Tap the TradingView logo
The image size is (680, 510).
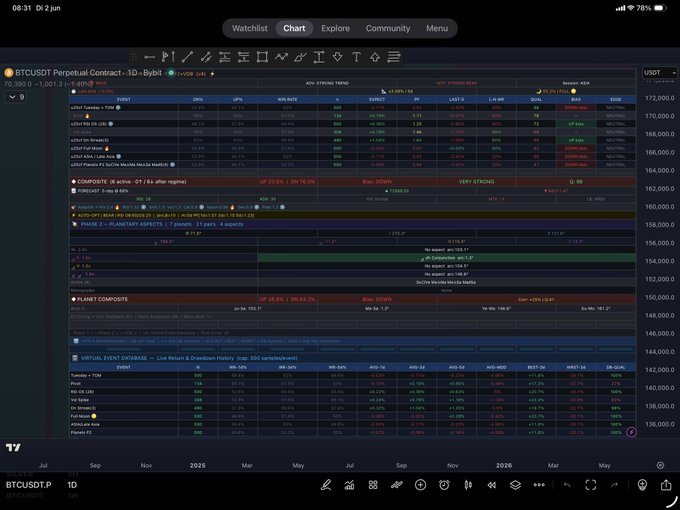[13, 448]
